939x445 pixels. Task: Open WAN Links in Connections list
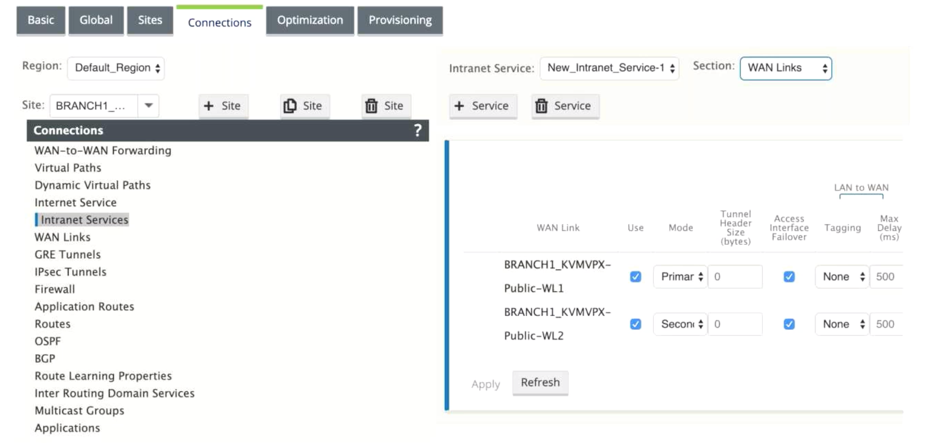tap(63, 237)
